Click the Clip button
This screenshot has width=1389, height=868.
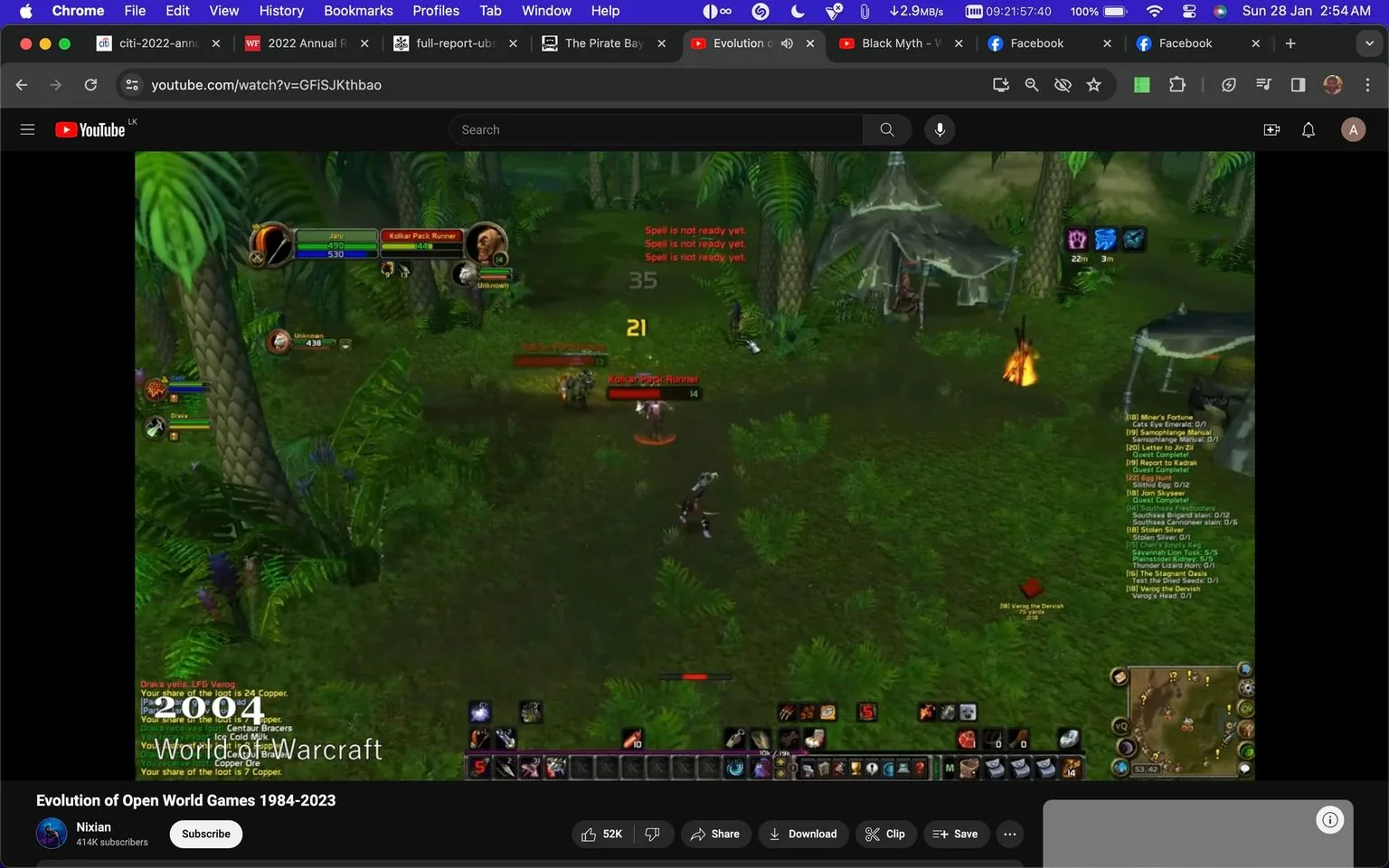[x=885, y=834]
